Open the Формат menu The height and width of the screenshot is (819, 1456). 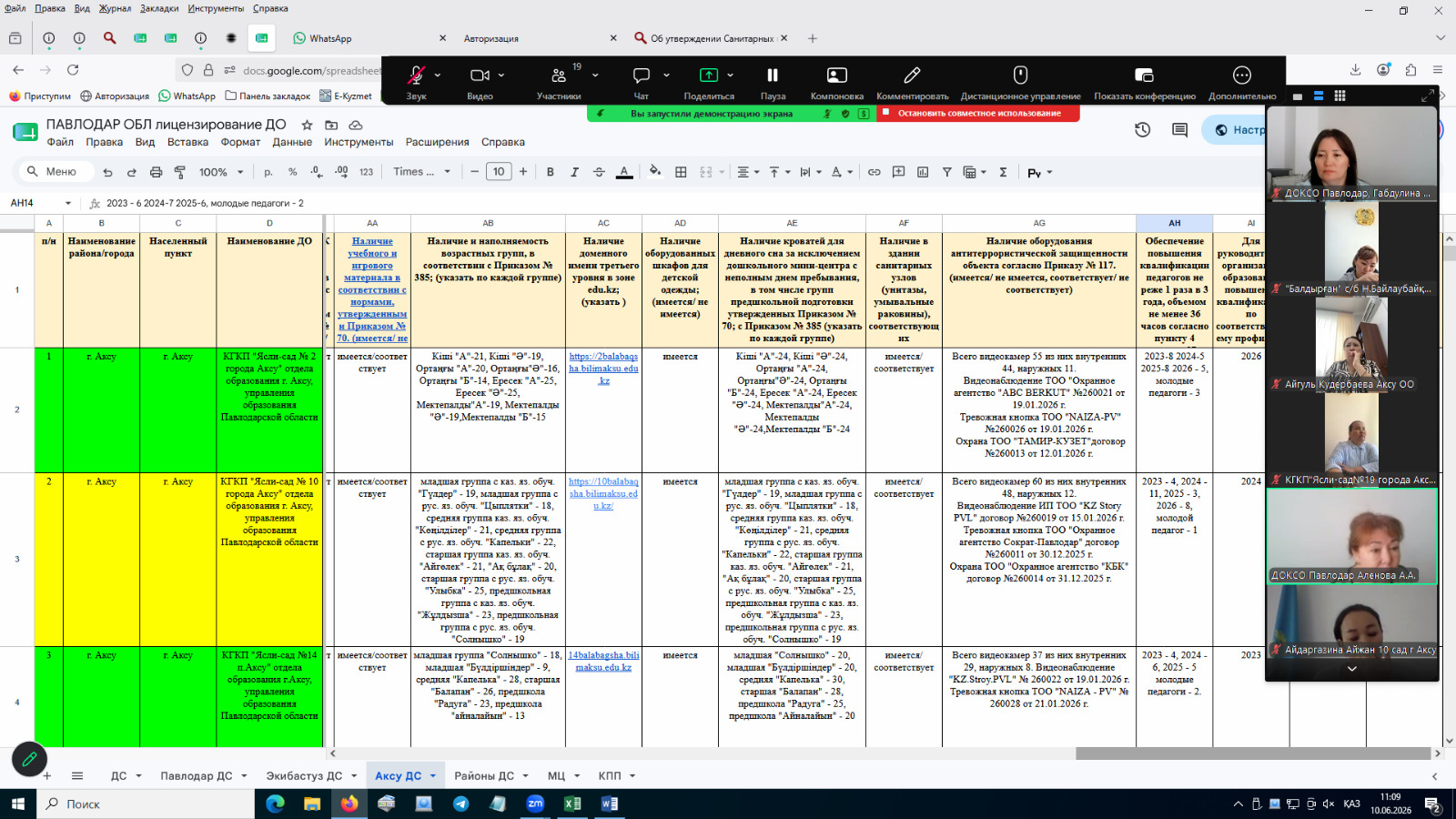240,142
